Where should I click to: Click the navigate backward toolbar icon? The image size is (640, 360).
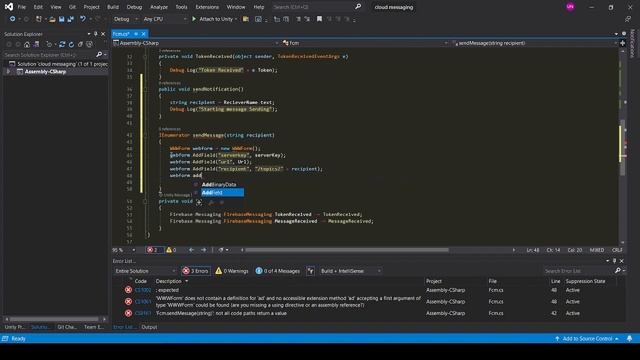pos(12,19)
